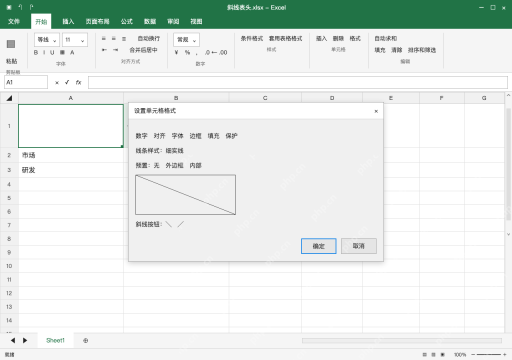This screenshot has width=512, height=360.
Task: Apply the down-sloping diagonal border button (＼)
Action: (x=169, y=224)
